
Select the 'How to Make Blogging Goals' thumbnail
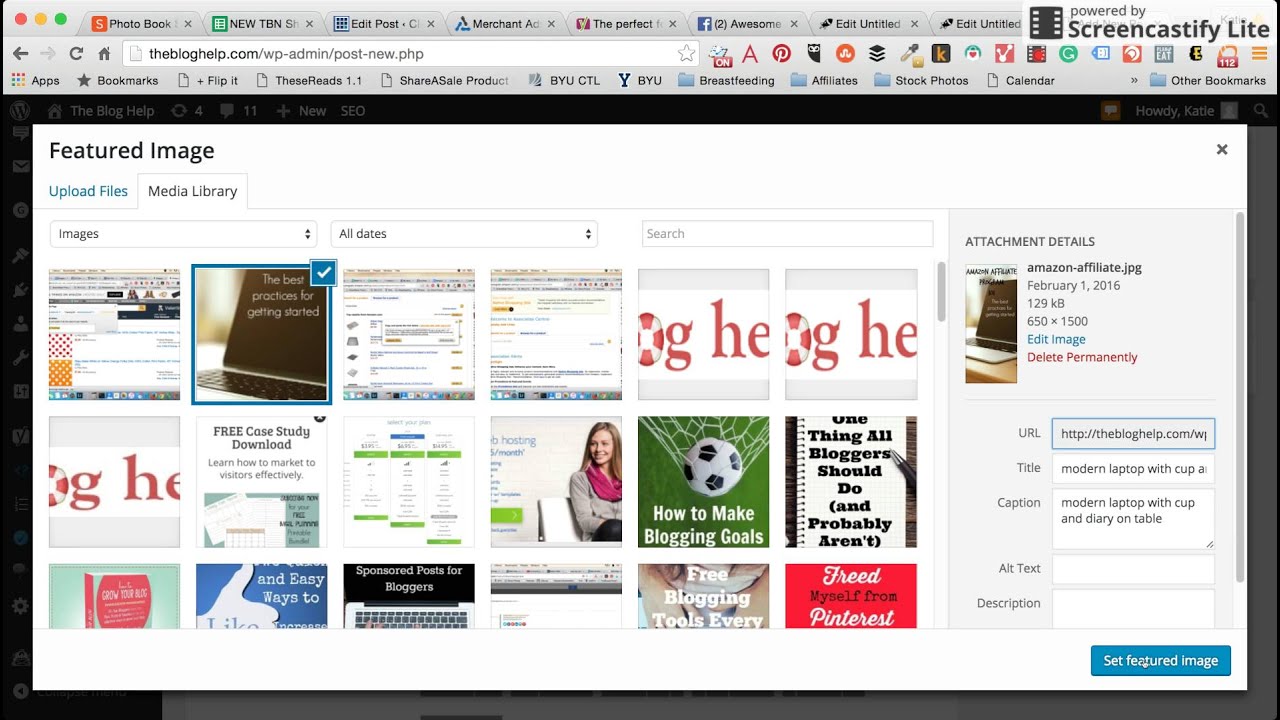pyautogui.click(x=704, y=482)
